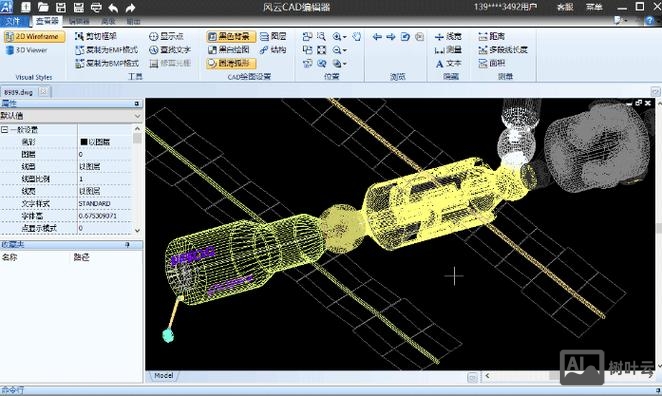The height and width of the screenshot is (396, 662).
Task: Click the 路径 column header in favorites
Action: click(81, 257)
